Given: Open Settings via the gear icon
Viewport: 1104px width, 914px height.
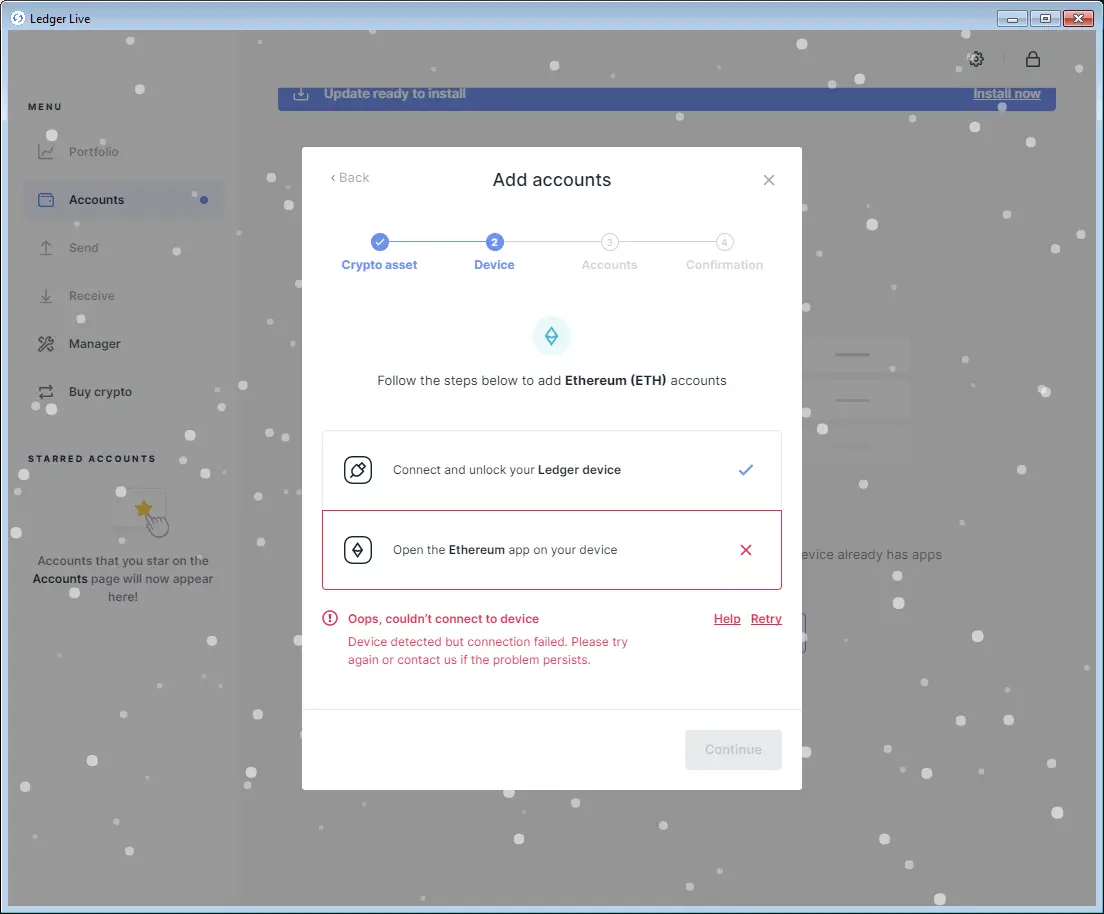Looking at the screenshot, I should coord(976,59).
